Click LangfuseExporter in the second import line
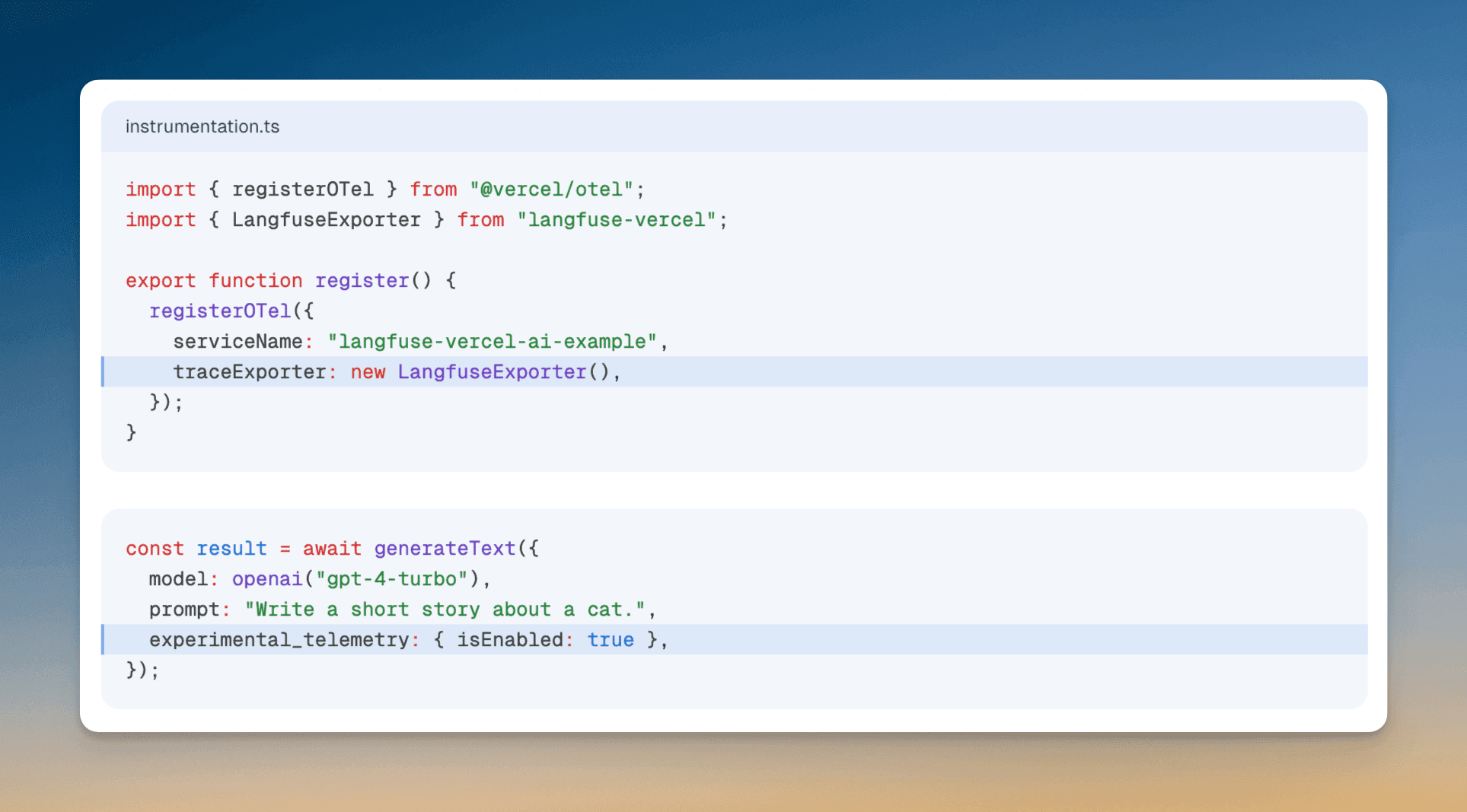1467x812 pixels. 326,220
